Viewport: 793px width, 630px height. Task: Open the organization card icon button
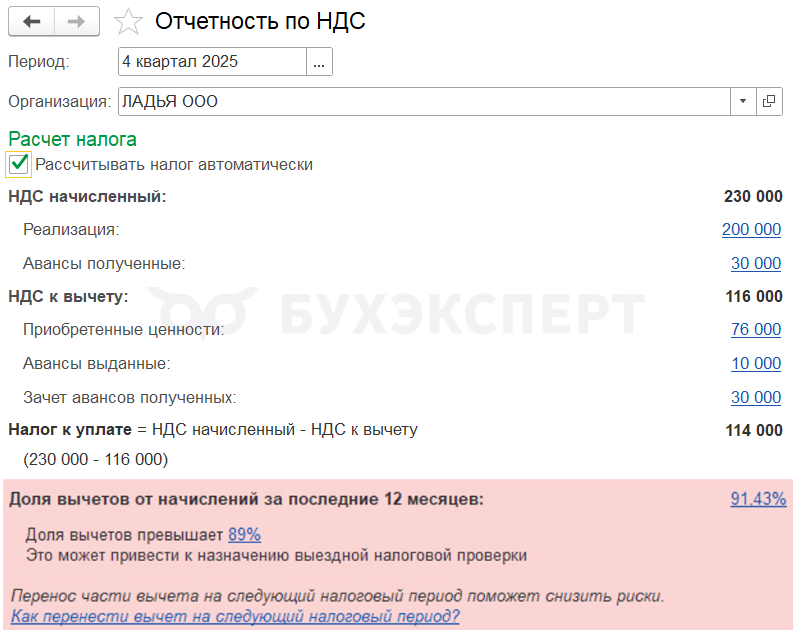(x=769, y=101)
